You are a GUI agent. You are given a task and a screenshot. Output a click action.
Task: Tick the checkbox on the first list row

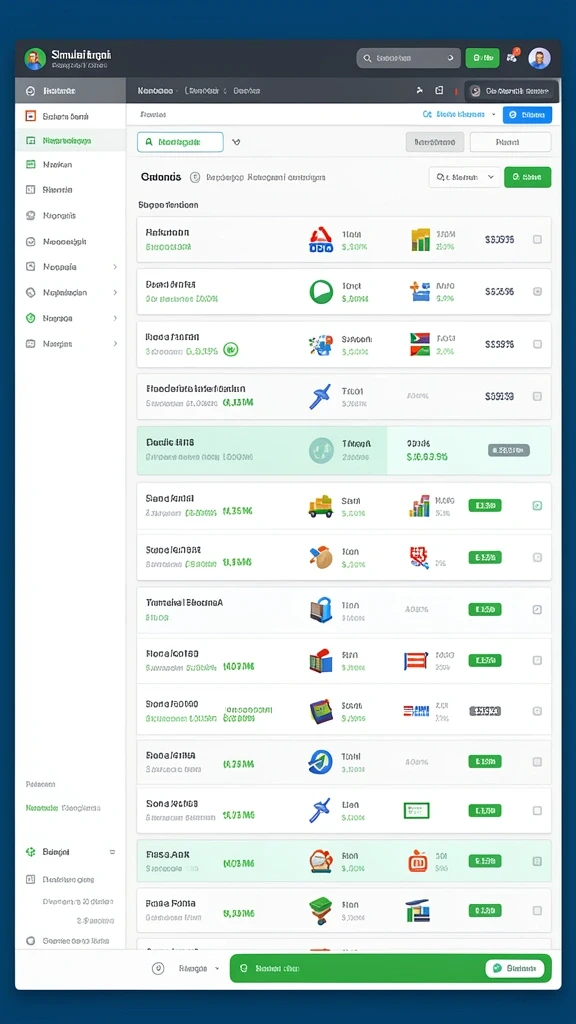coord(537,240)
